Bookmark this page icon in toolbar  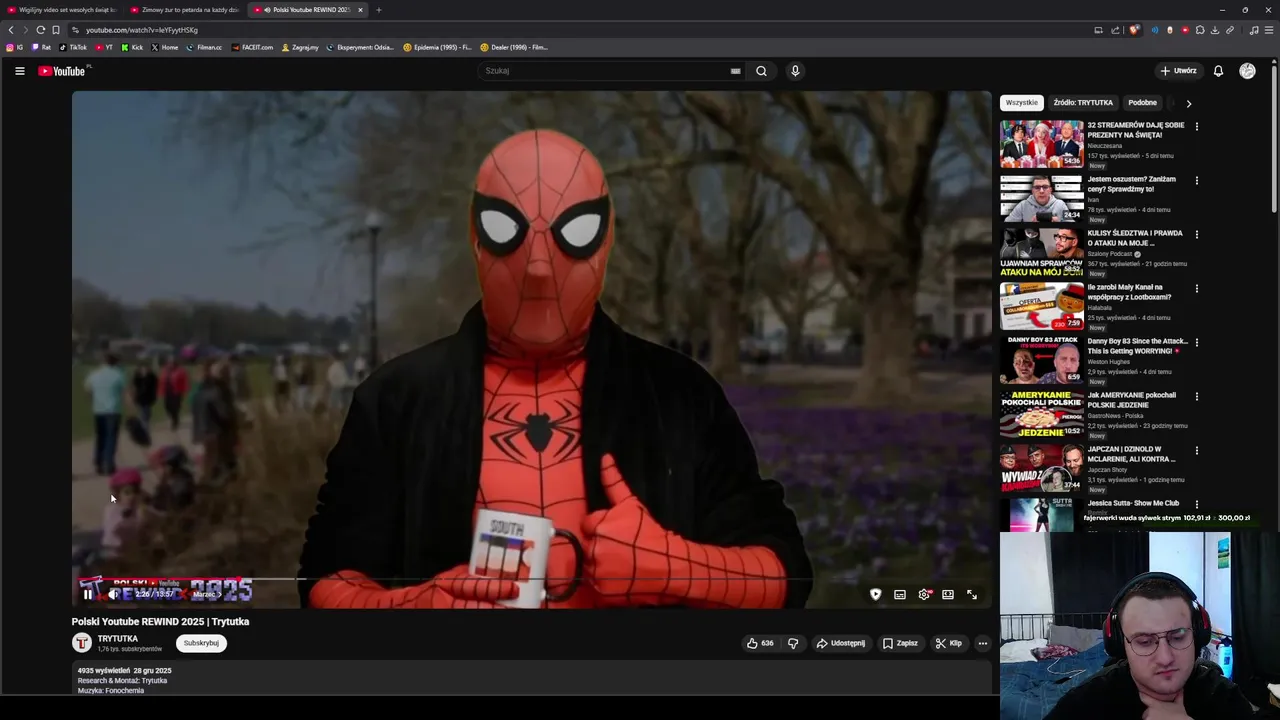(56, 30)
